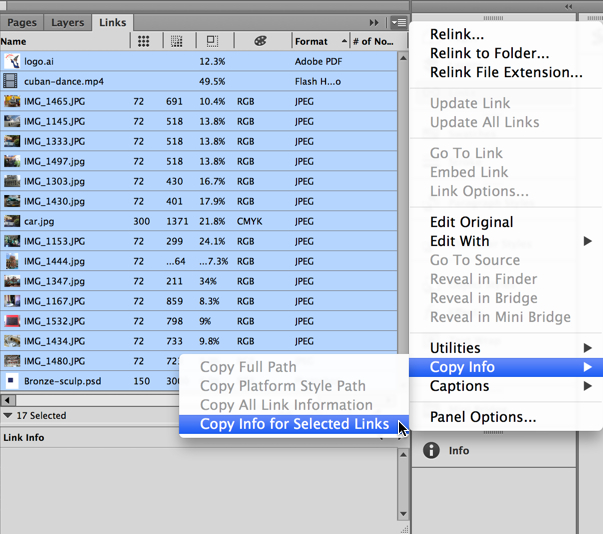Expand the Copy Info submenu arrow
This screenshot has width=603, height=534.
click(587, 367)
